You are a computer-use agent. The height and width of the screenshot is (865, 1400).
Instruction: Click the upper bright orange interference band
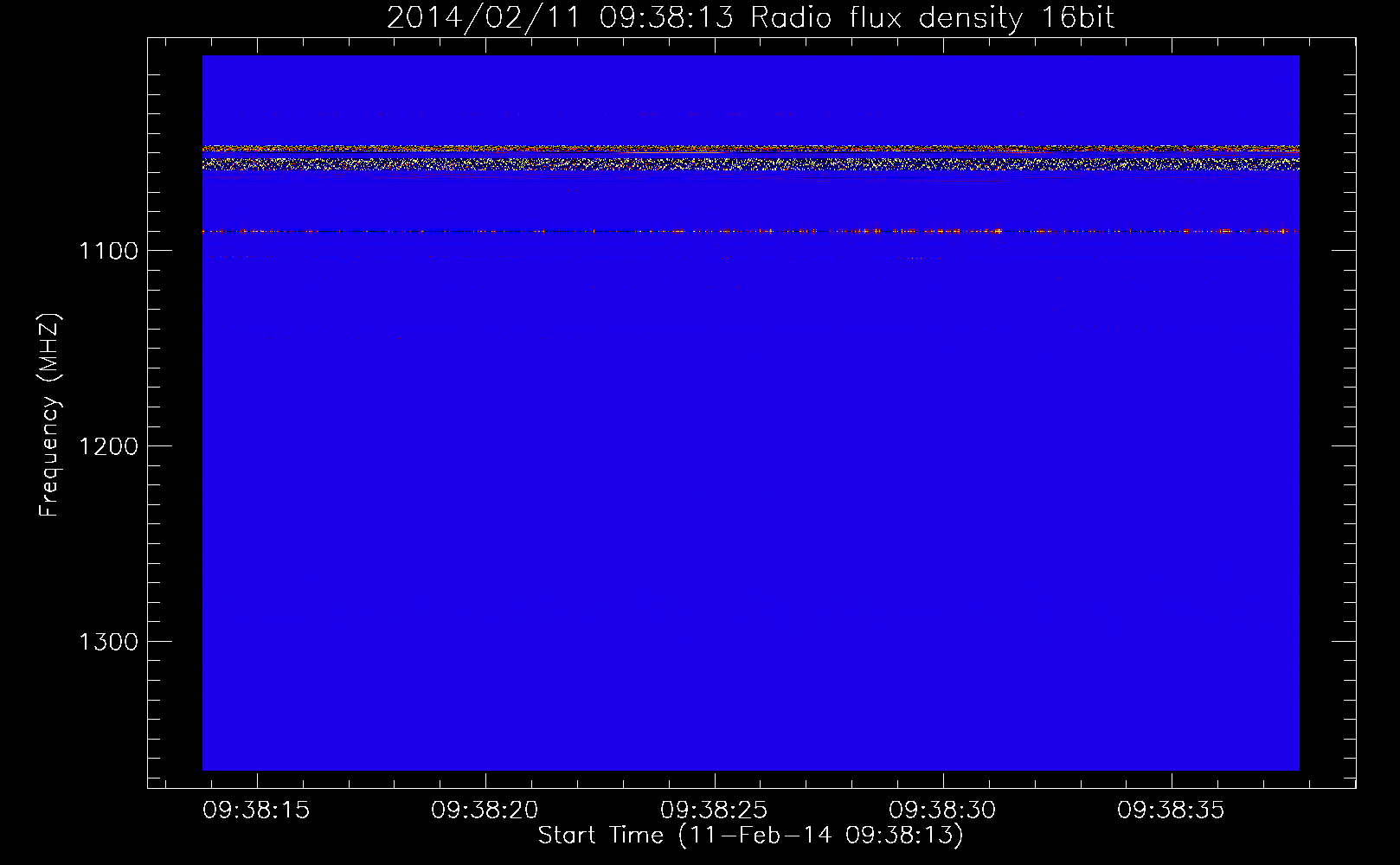tap(750, 150)
